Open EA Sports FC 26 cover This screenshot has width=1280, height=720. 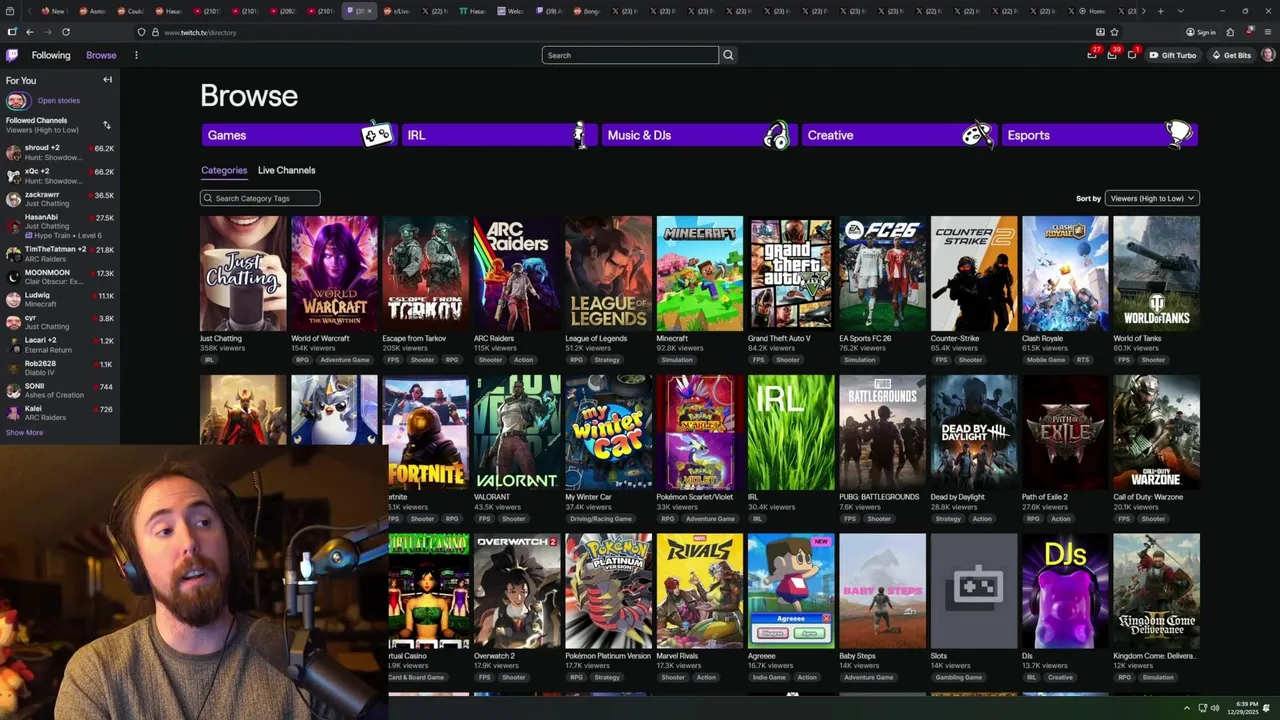(882, 273)
